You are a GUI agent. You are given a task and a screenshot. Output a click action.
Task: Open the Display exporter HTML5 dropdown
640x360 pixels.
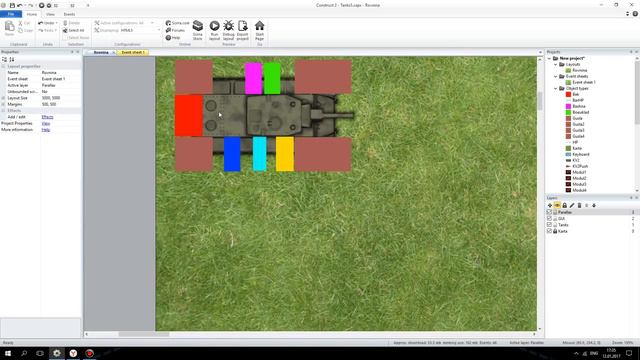159,30
